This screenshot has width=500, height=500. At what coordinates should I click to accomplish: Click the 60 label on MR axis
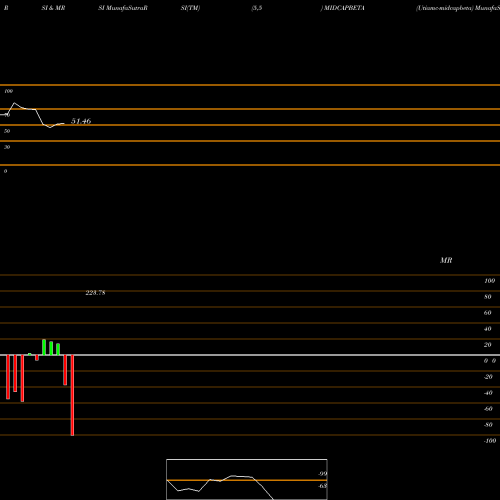[x=488, y=313]
